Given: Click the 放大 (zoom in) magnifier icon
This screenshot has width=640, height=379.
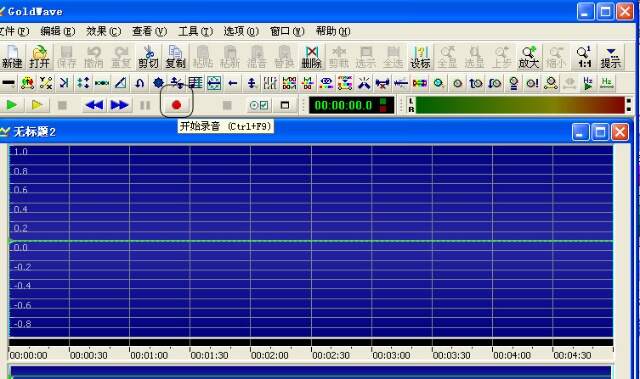Looking at the screenshot, I should tap(529, 57).
